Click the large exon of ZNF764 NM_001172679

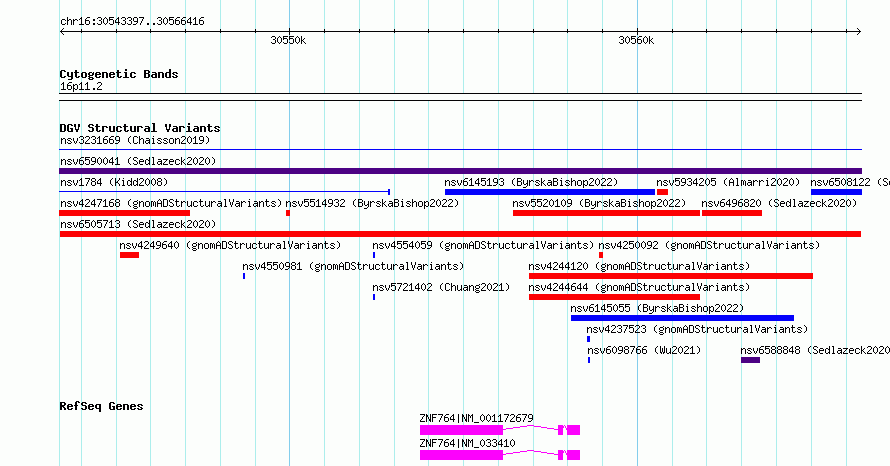pyautogui.click(x=461, y=430)
